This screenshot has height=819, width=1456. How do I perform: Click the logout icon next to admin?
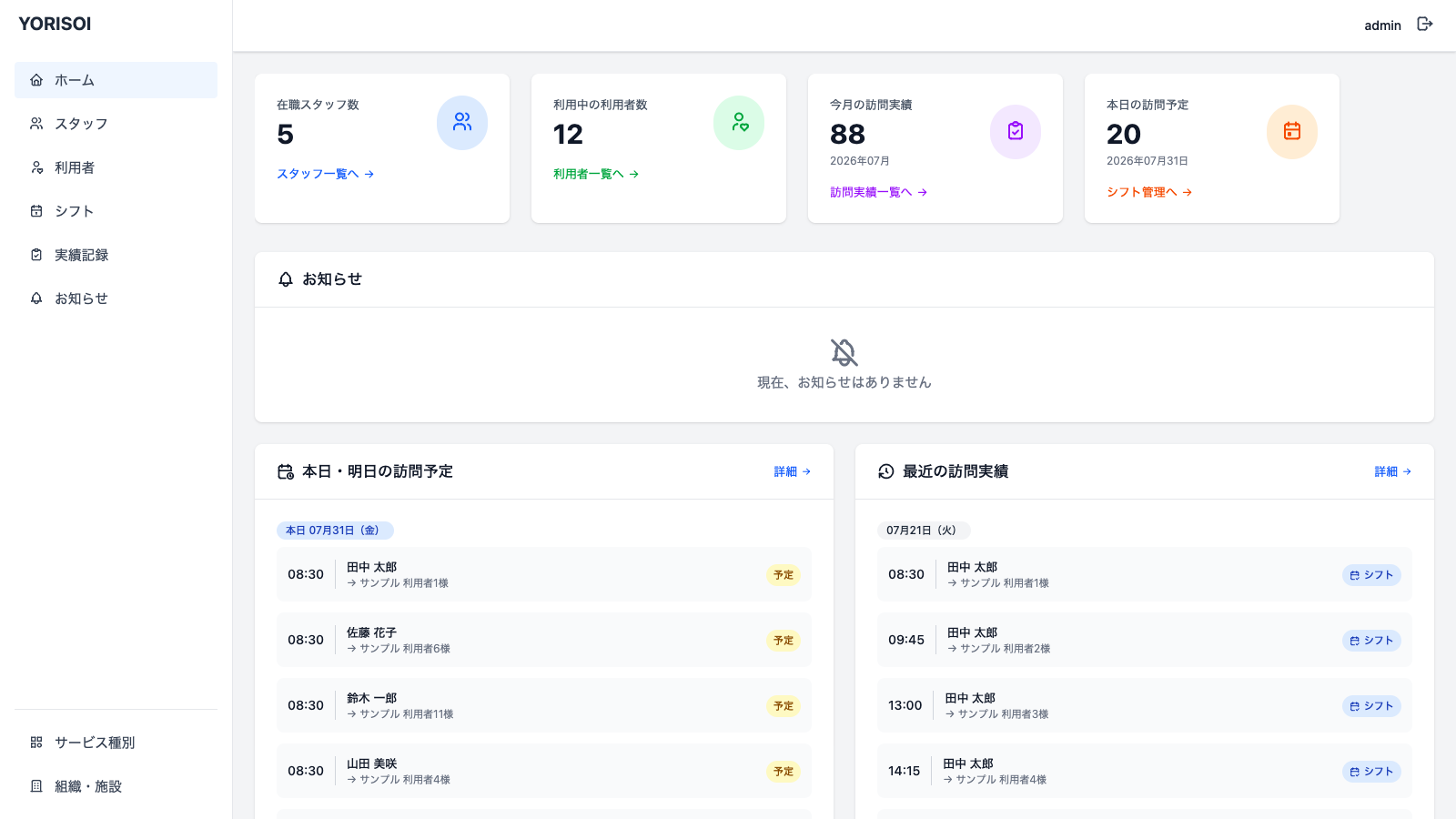(x=1425, y=25)
